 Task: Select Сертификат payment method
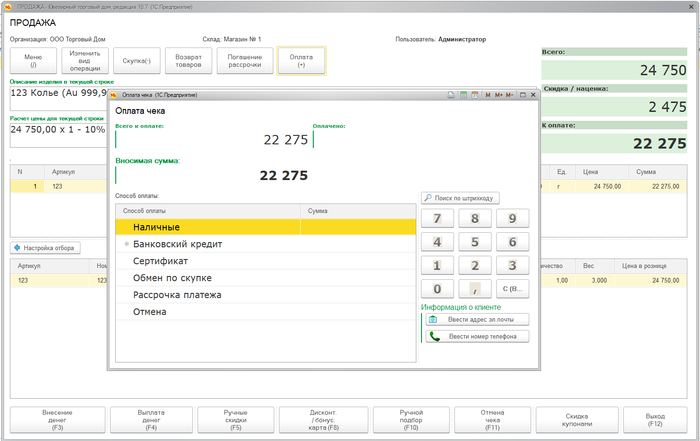click(266, 261)
